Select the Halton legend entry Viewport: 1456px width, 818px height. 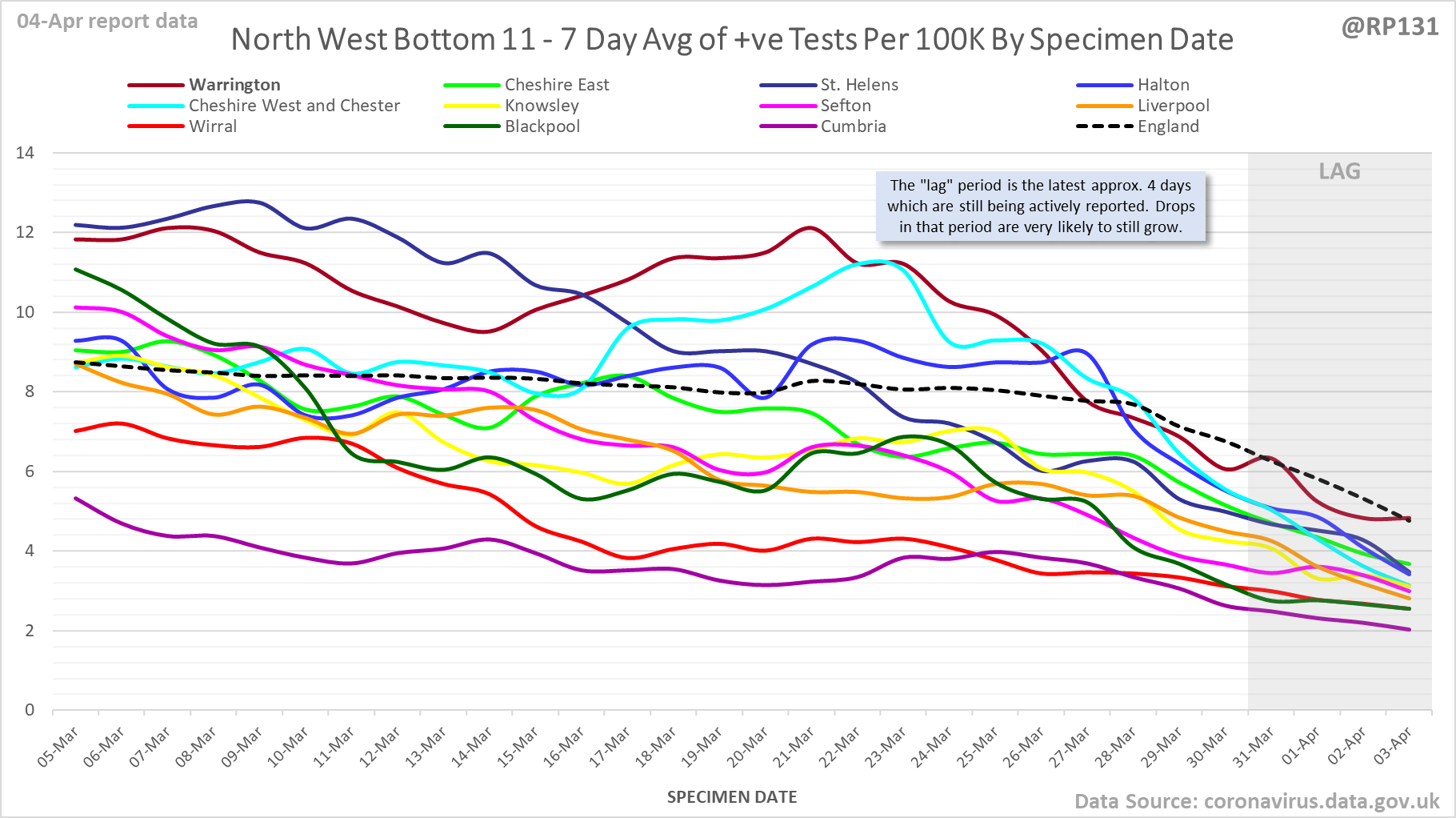[1163, 85]
